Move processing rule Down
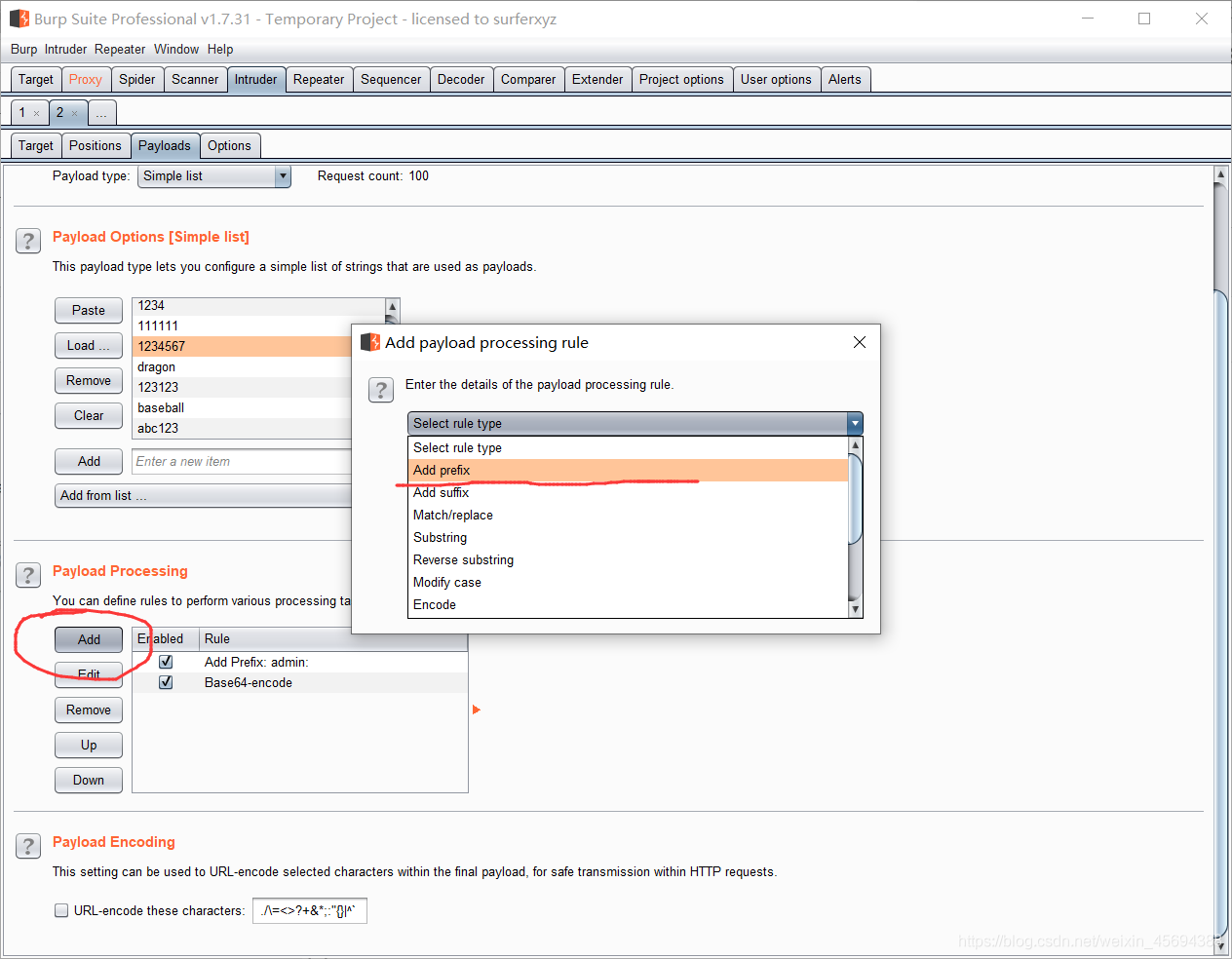This screenshot has width=1232, height=959. [89, 780]
